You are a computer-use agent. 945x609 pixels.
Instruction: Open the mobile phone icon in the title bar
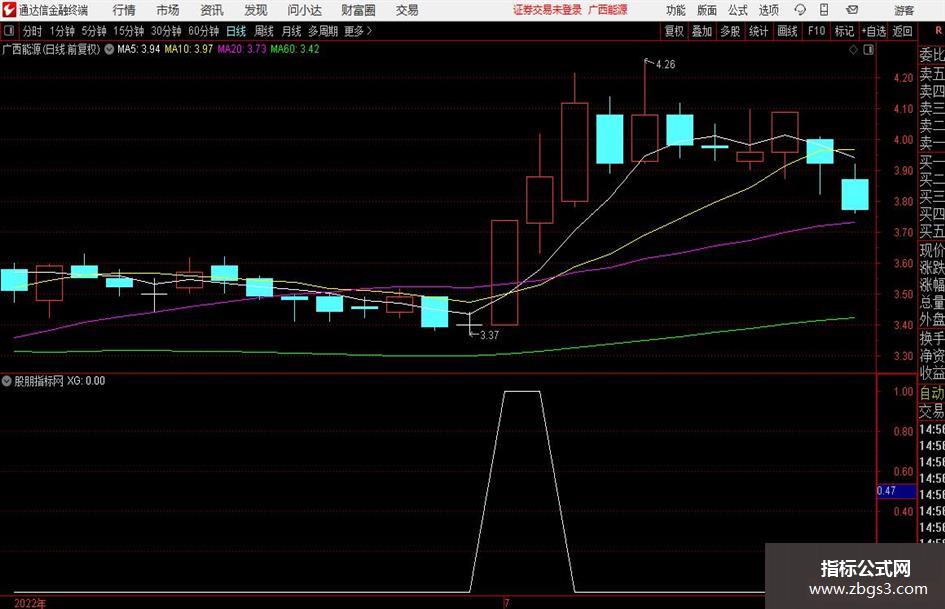[x=824, y=10]
